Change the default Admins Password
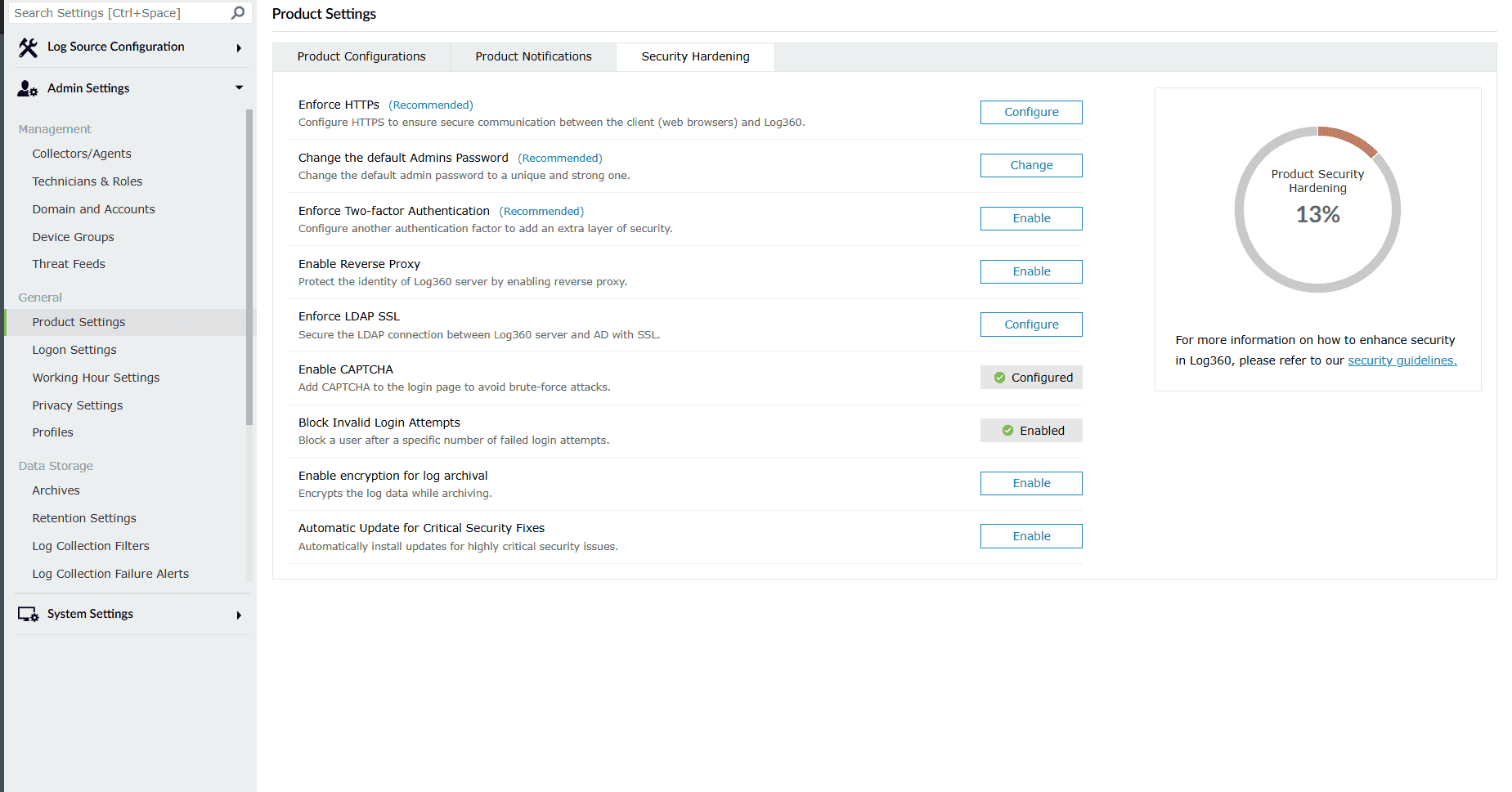The image size is (1512, 792). click(1030, 165)
